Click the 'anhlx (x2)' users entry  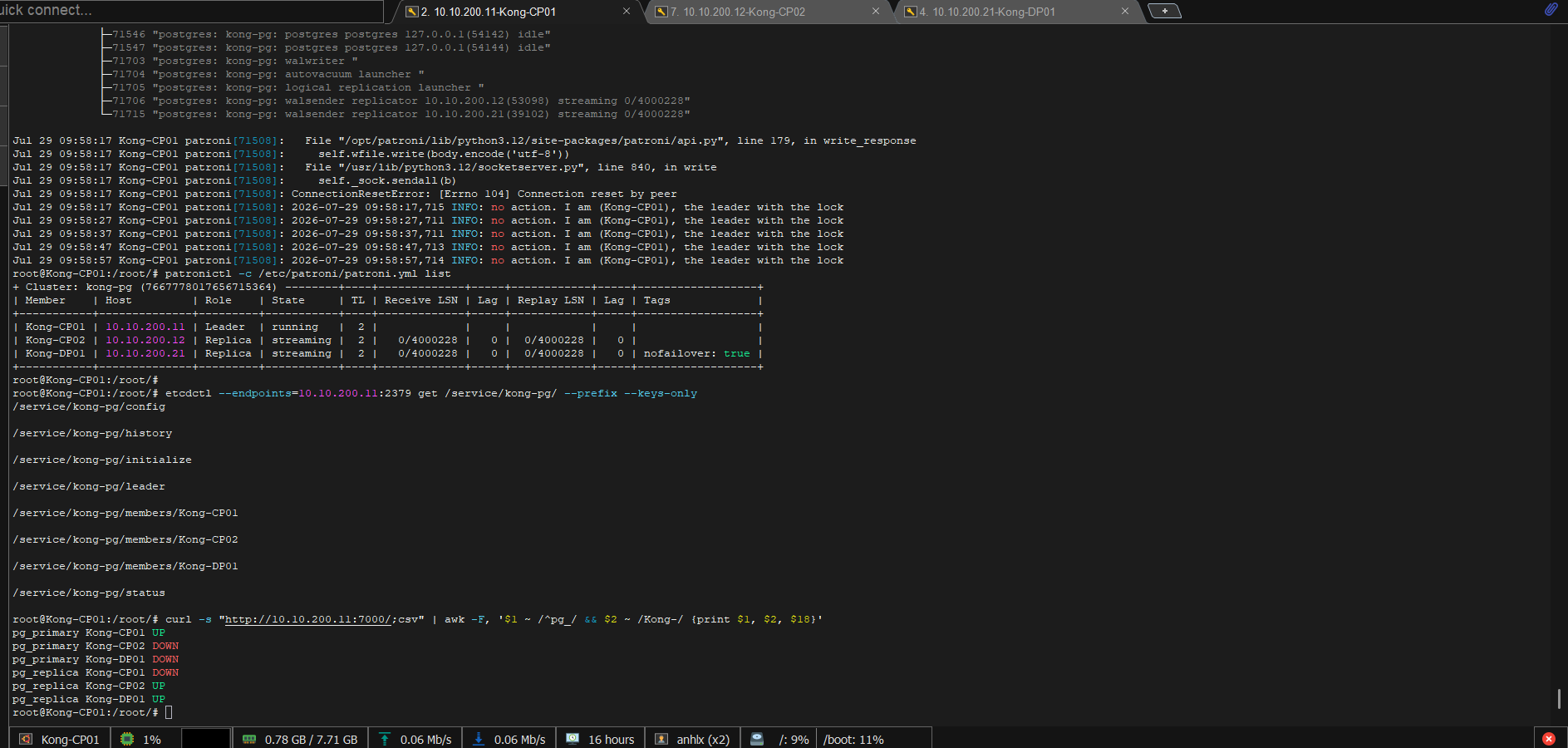703,740
